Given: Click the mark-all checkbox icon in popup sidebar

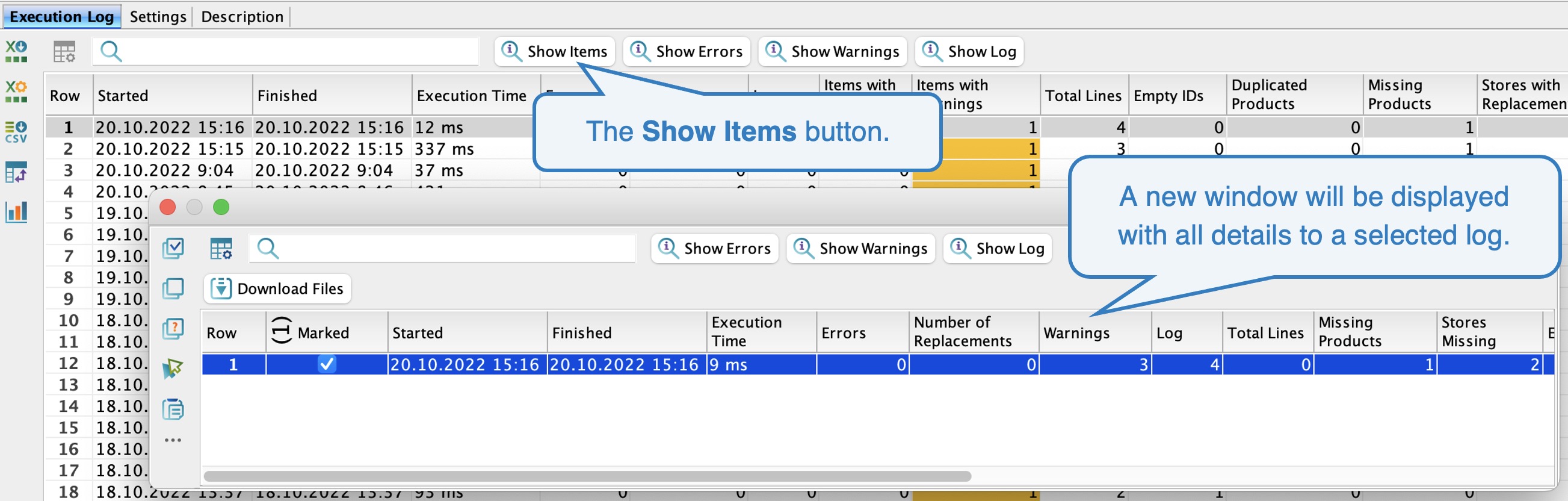Looking at the screenshot, I should pos(173,248).
